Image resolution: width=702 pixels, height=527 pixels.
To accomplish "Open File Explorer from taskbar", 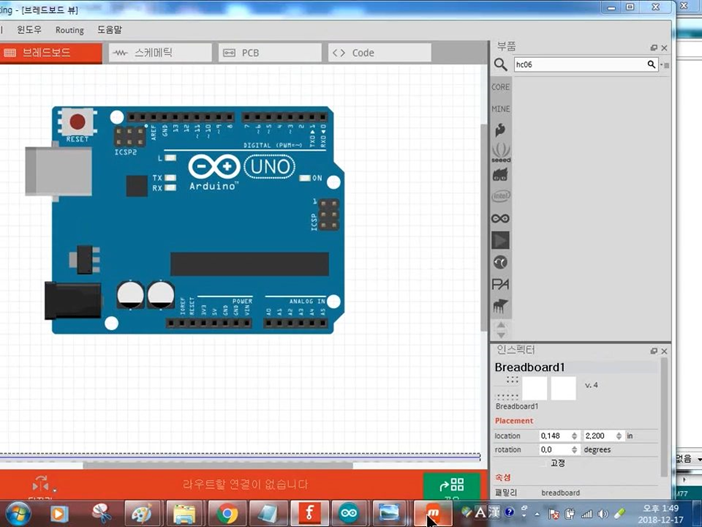I will 184,514.
